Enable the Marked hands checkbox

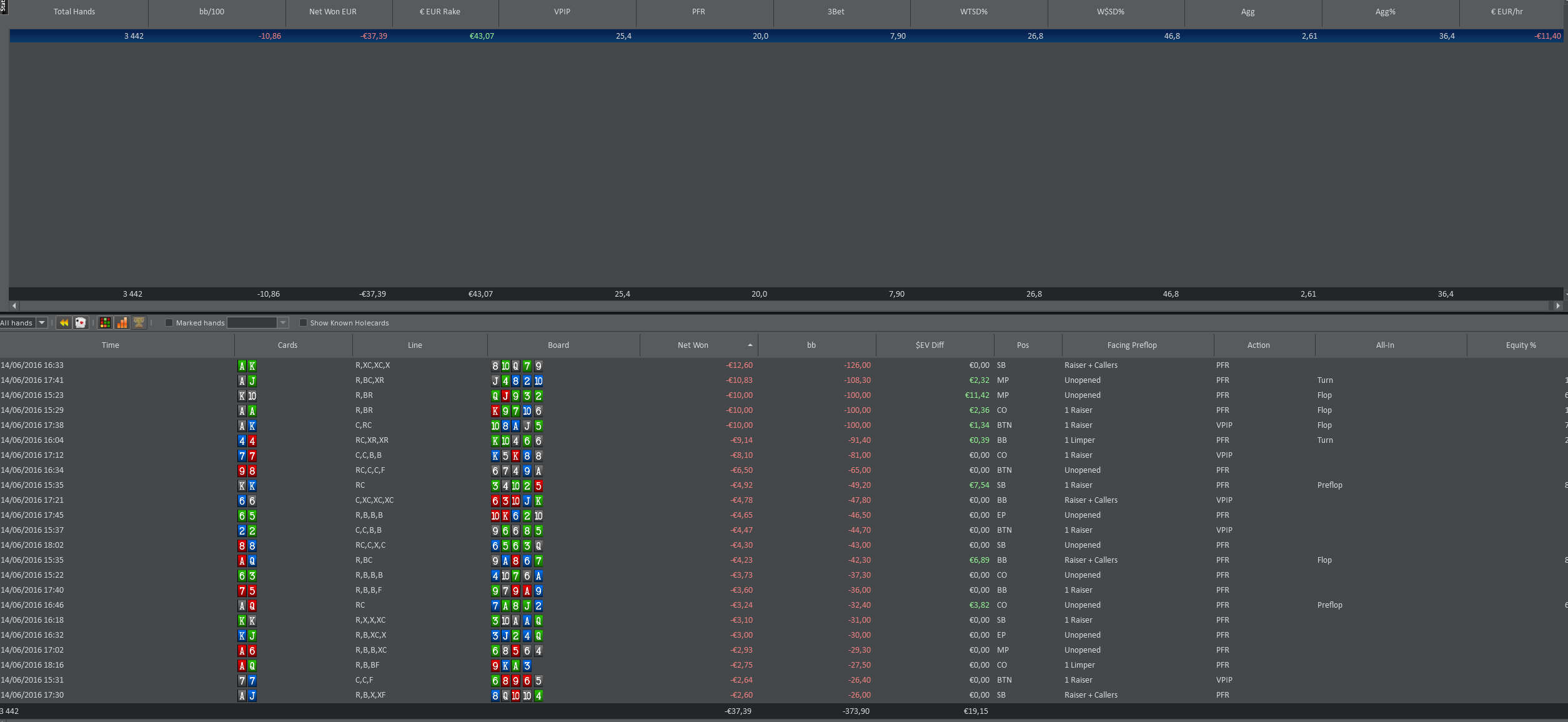pyautogui.click(x=169, y=323)
